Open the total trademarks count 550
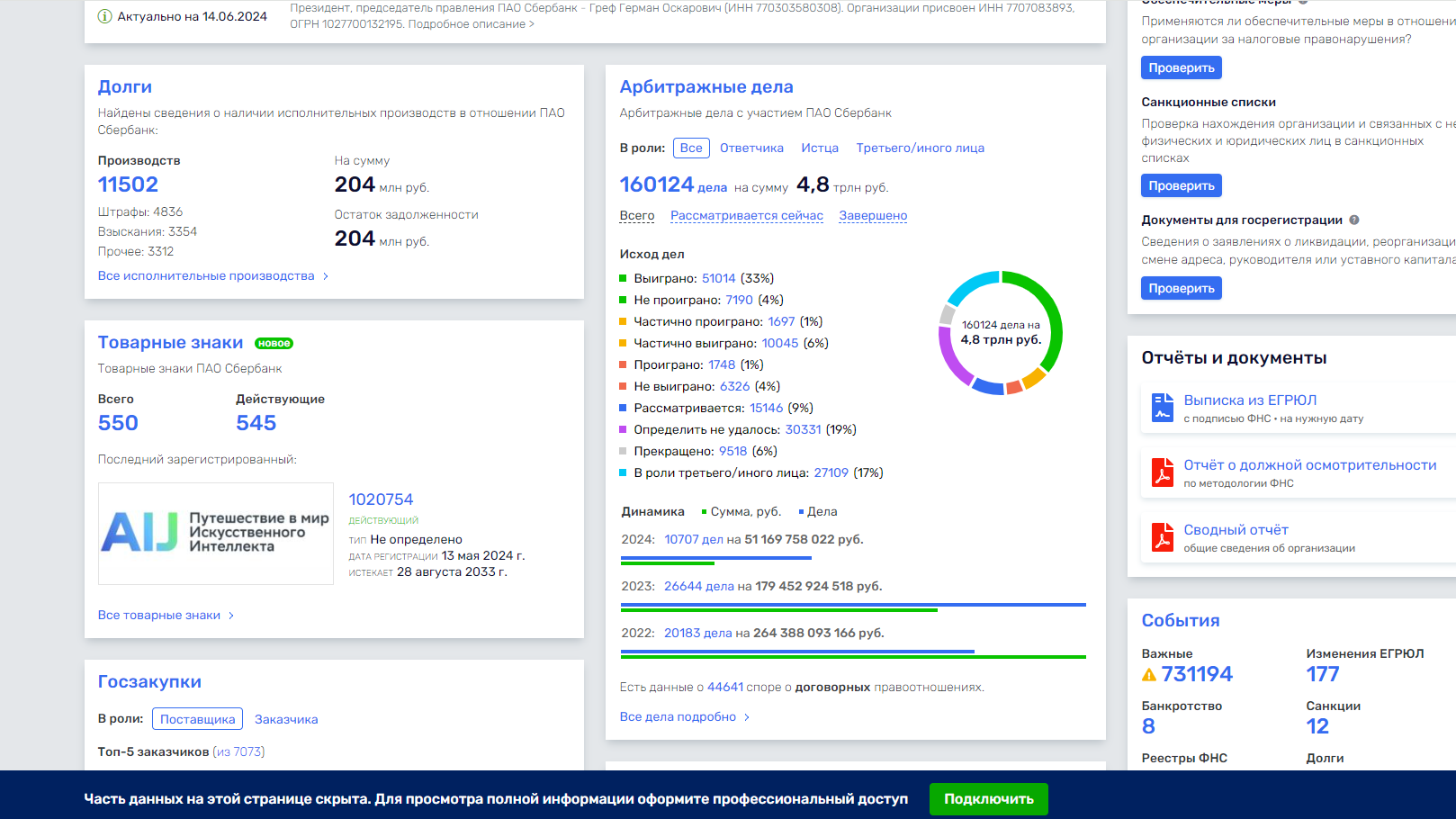The width and height of the screenshot is (1456, 819). coord(118,423)
